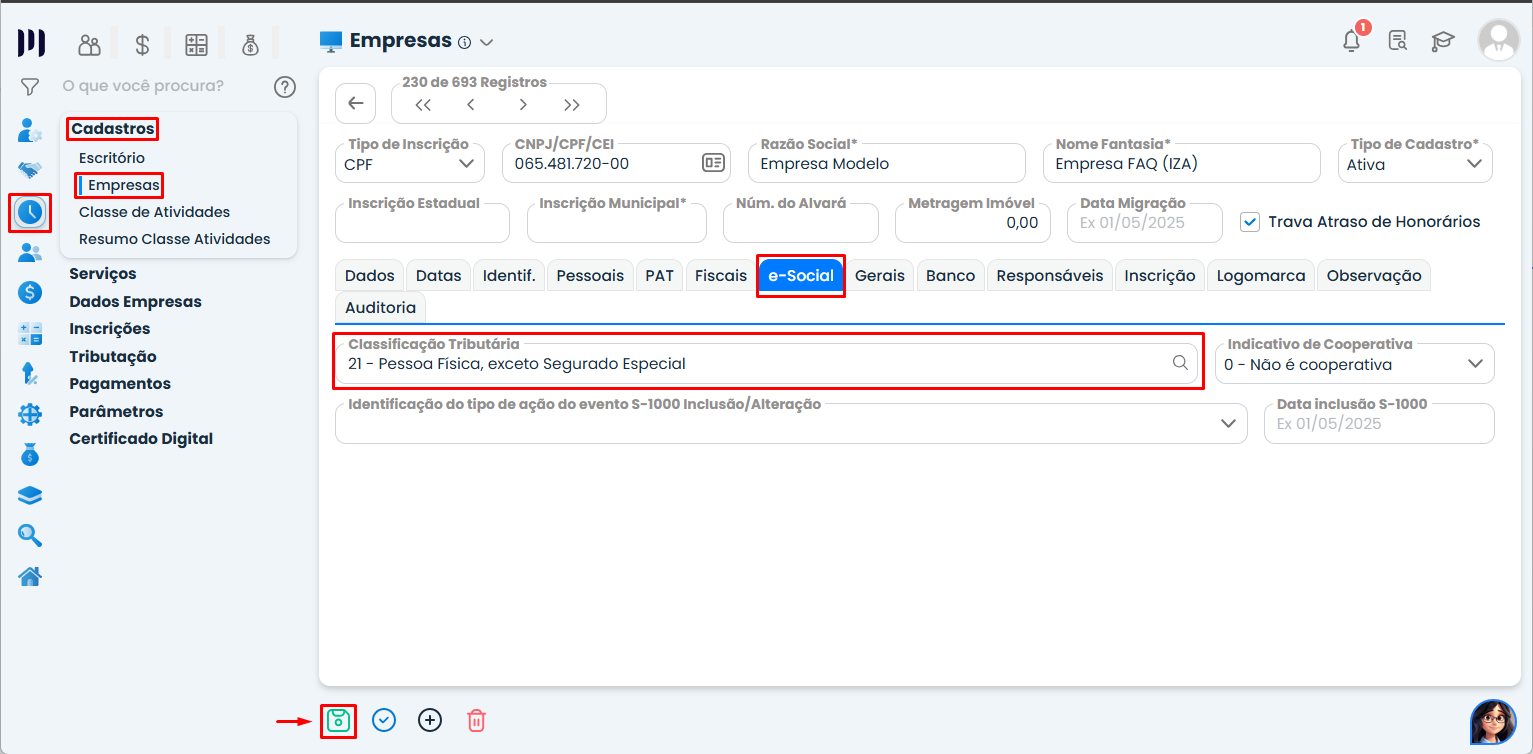
Task: Select the handshake sidebar icon
Action: [30, 170]
